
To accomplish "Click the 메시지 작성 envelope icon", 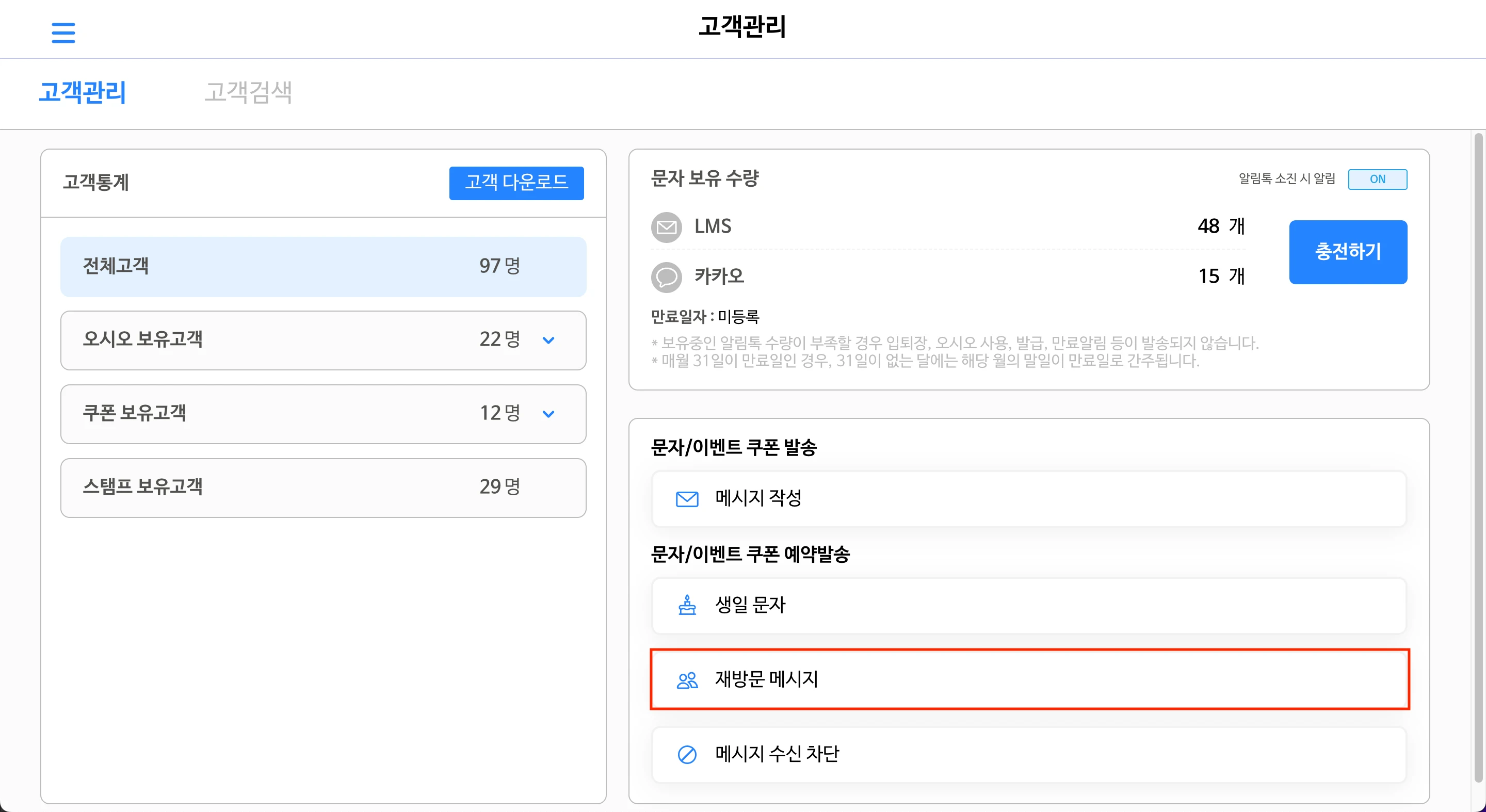I will (686, 499).
